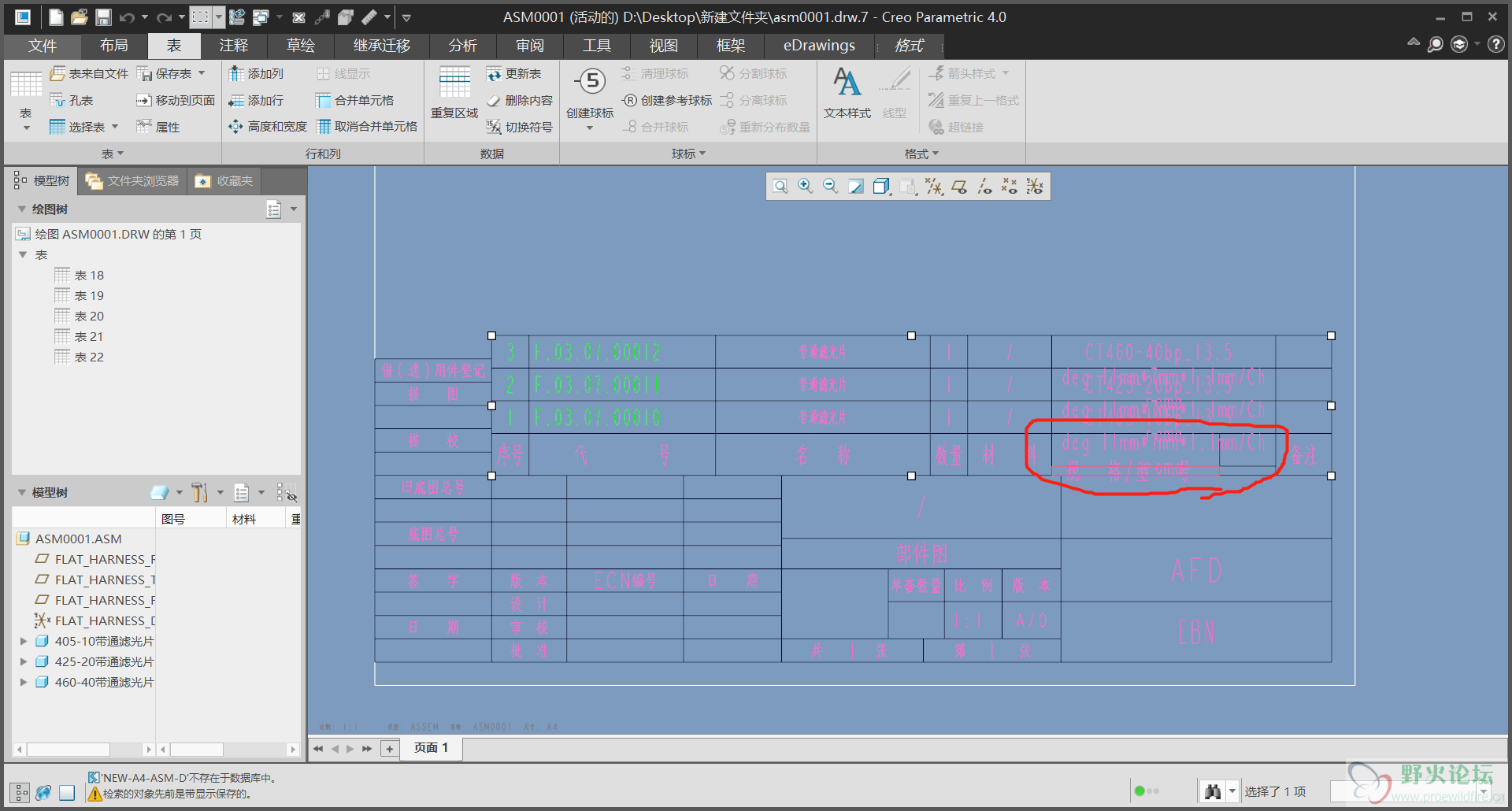Click 移动到页面 (Move to Sheet)
This screenshot has width=1512, height=811.
point(176,100)
